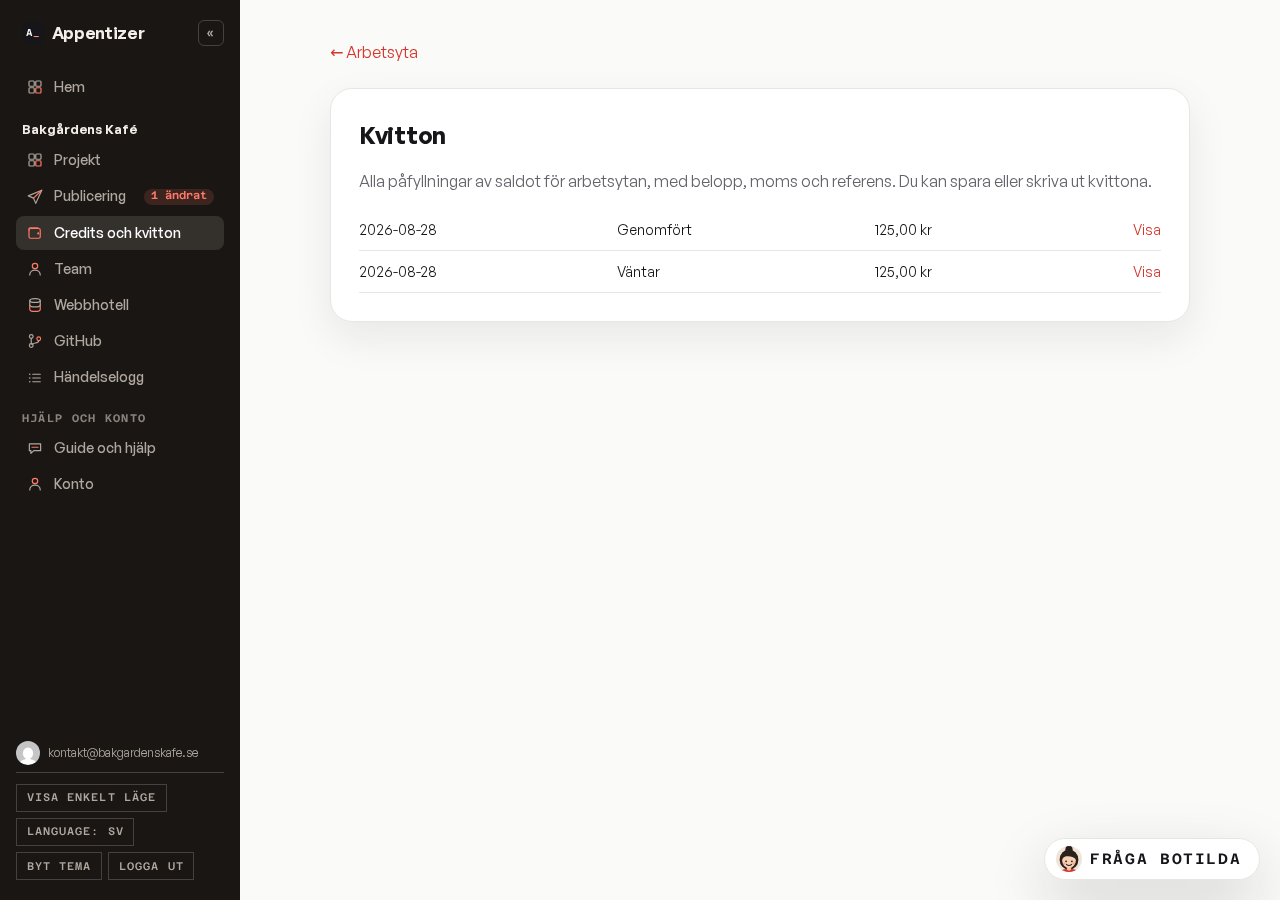This screenshot has width=1280, height=900.
Task: Collapse the sidebar with the double chevron
Action: coord(211,33)
